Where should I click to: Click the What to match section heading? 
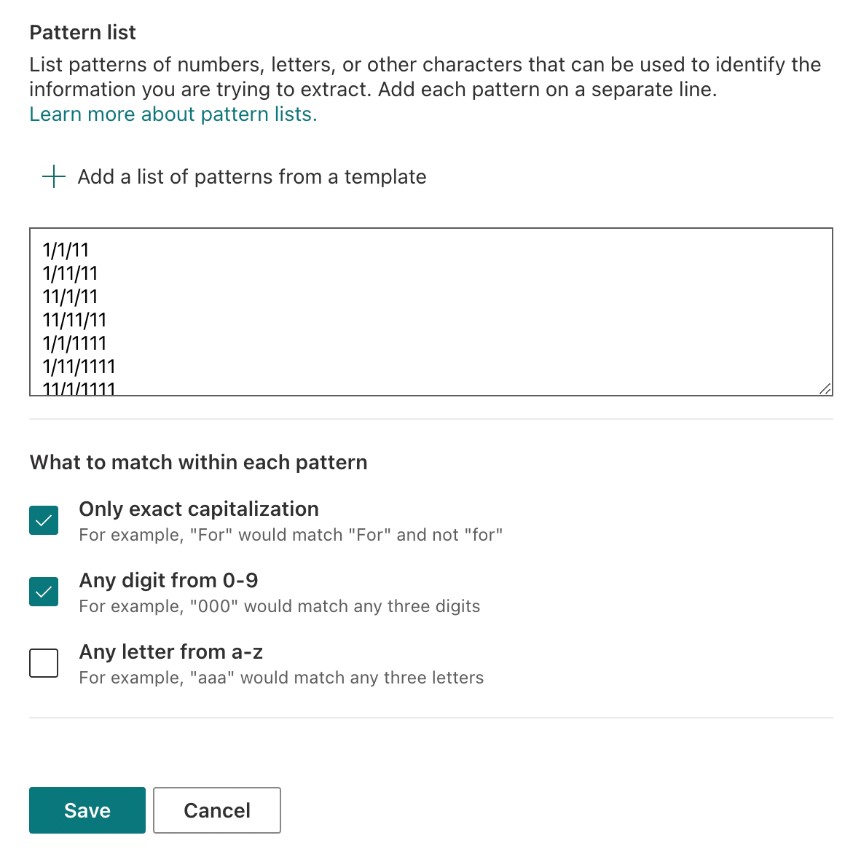196,462
